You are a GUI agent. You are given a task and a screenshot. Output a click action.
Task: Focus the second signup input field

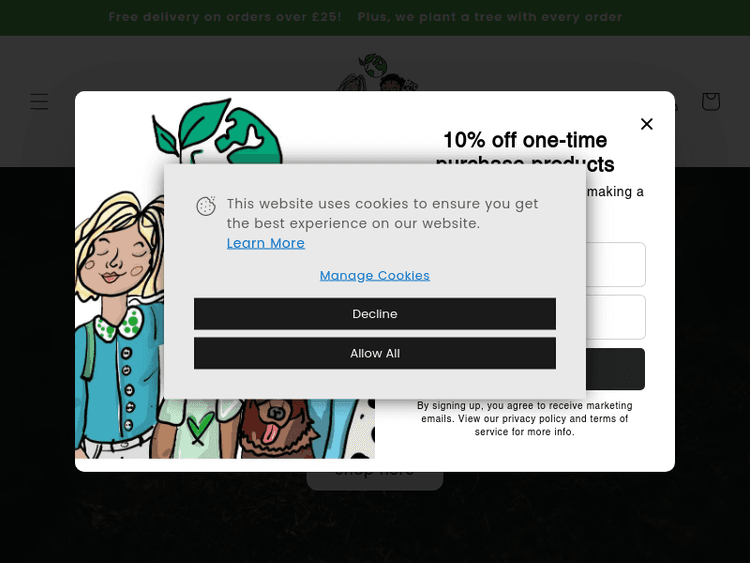pyautogui.click(x=615, y=317)
